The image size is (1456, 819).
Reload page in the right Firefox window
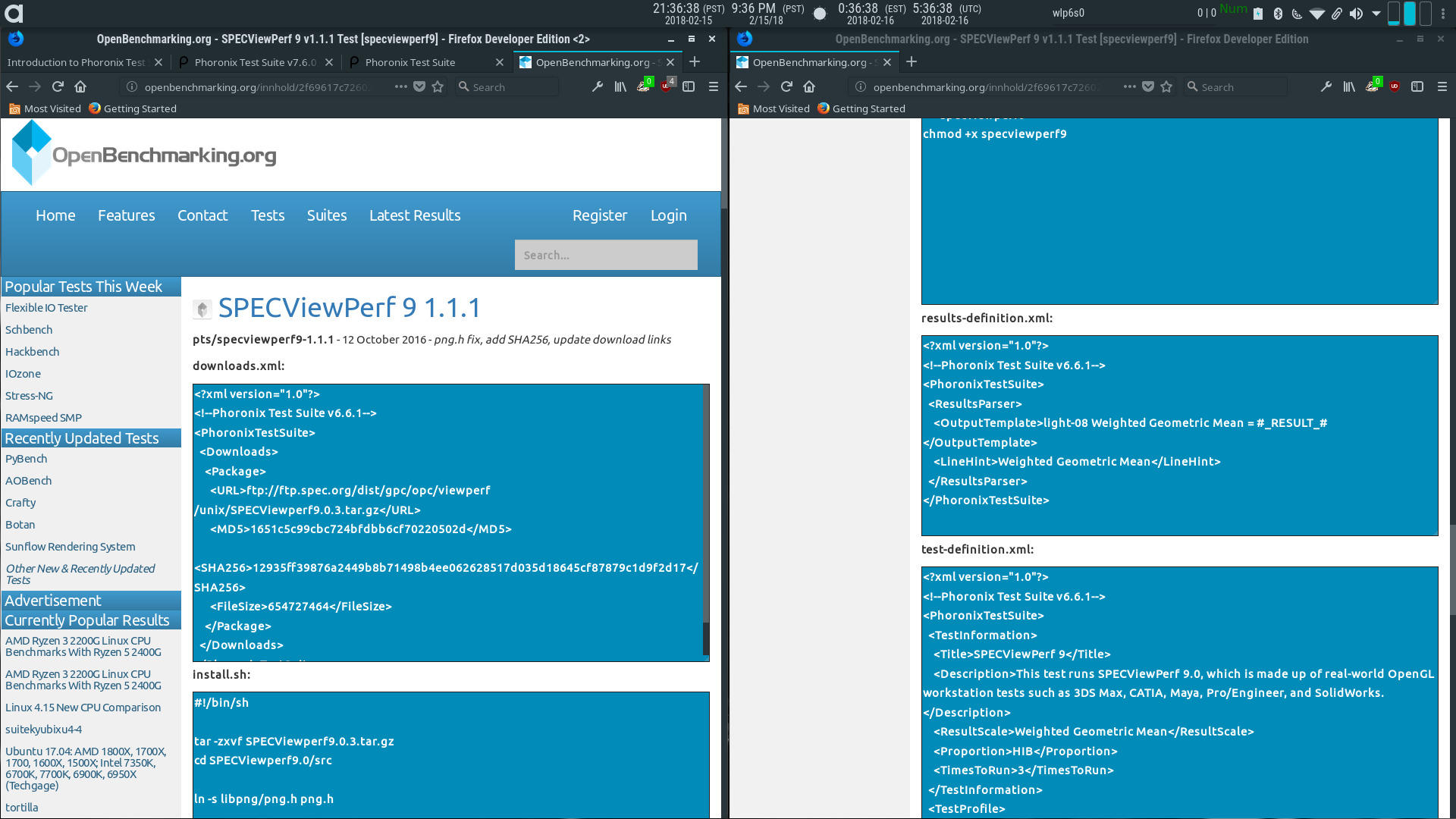point(786,87)
